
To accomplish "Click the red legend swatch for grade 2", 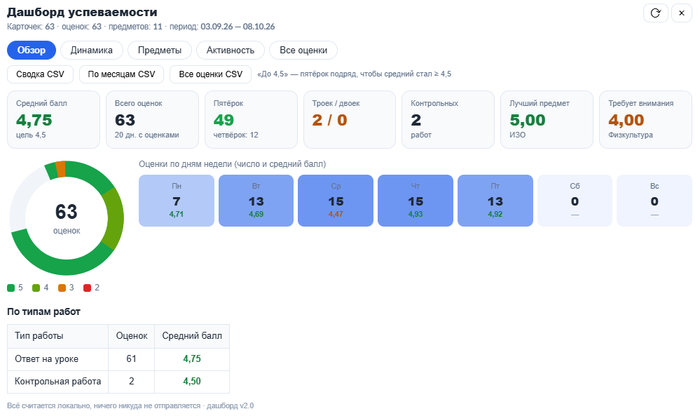I will tap(87, 288).
